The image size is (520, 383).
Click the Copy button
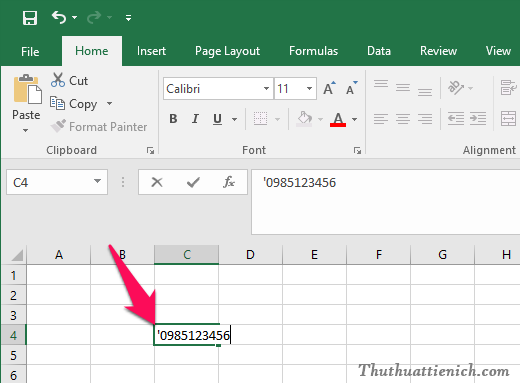(x=74, y=104)
